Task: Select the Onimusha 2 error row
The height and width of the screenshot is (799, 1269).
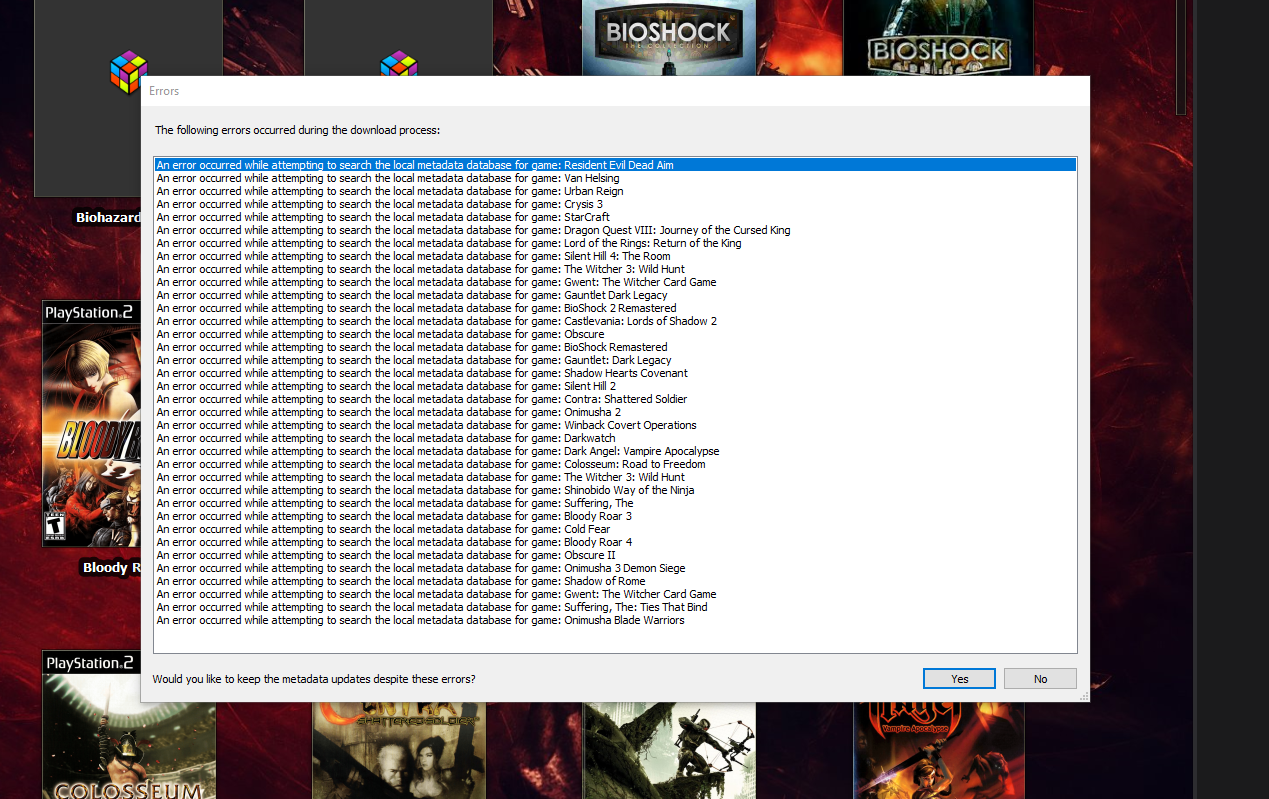Action: (615, 412)
